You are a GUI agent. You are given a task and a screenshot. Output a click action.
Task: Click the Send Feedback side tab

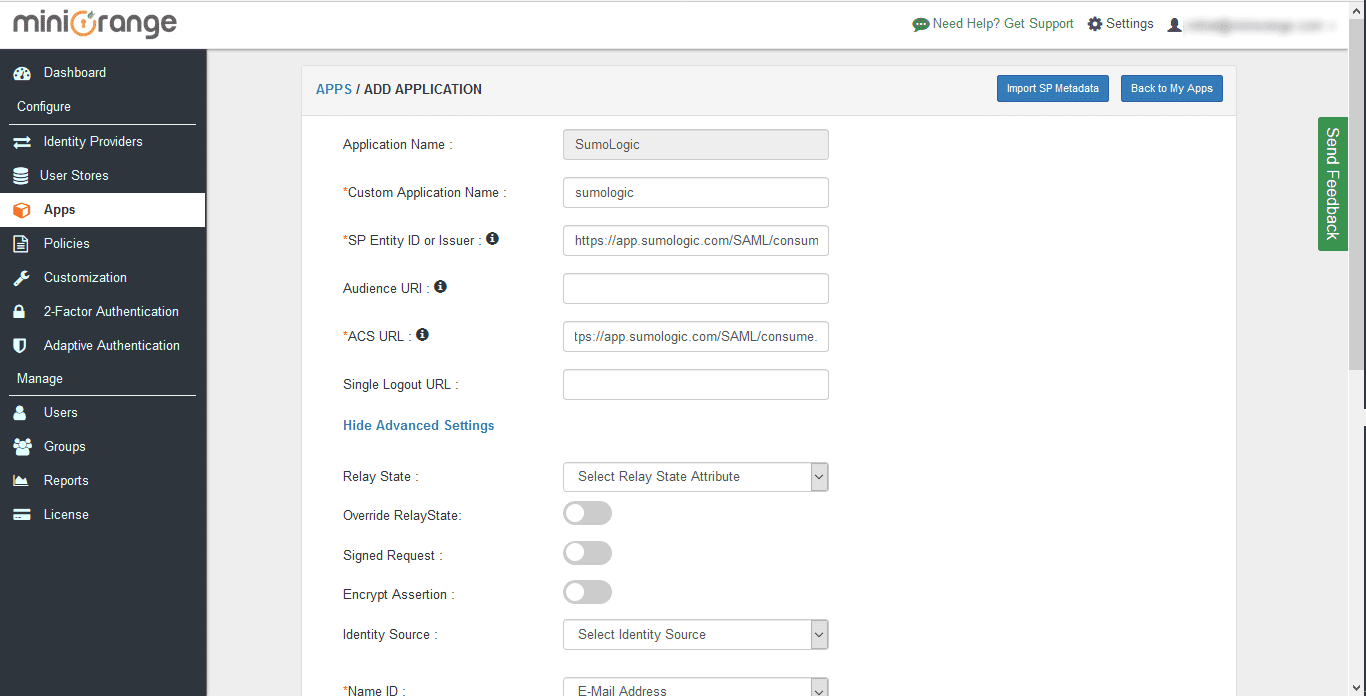1332,184
